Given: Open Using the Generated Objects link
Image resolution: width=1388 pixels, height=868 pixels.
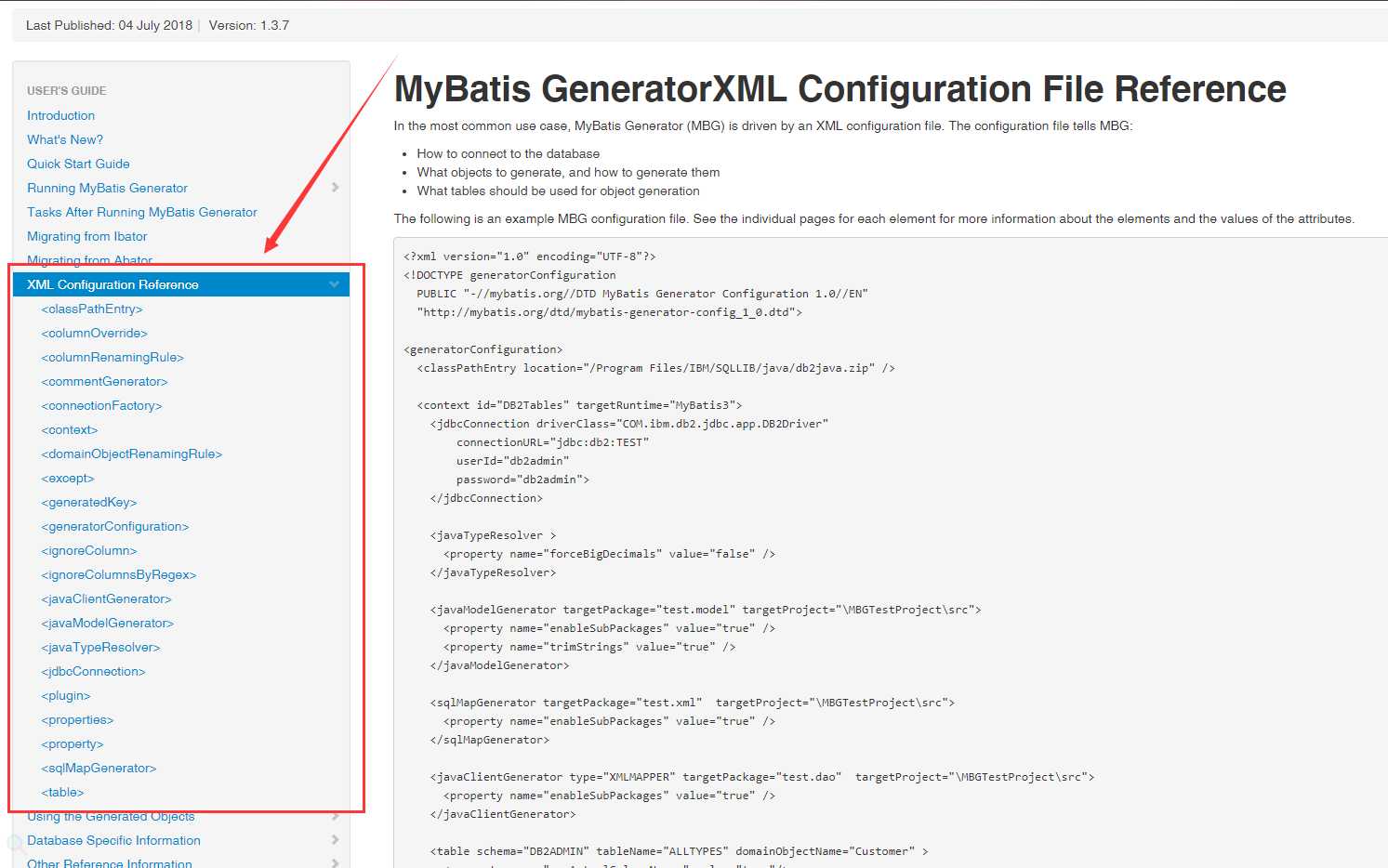Looking at the screenshot, I should [111, 816].
